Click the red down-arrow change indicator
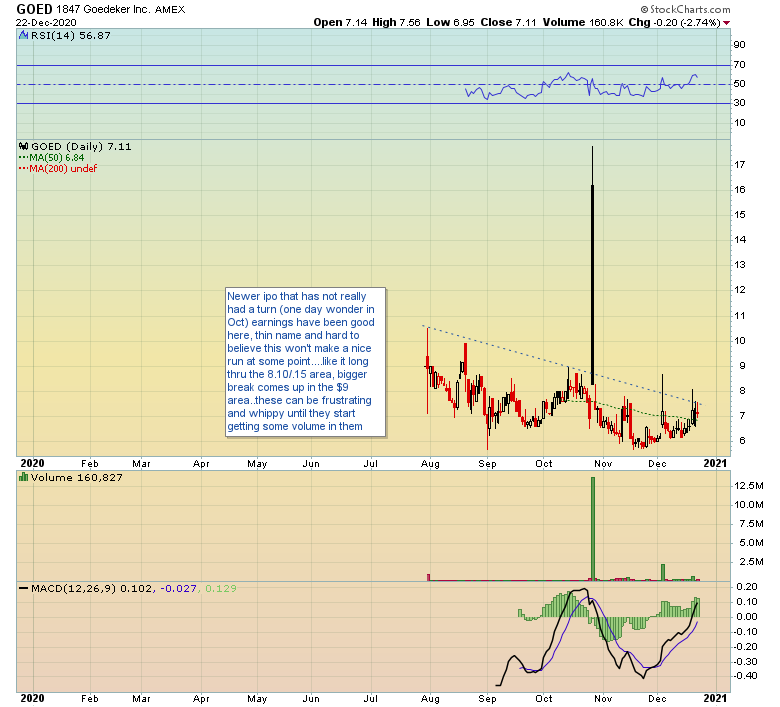The height and width of the screenshot is (707, 780). pyautogui.click(x=726, y=23)
